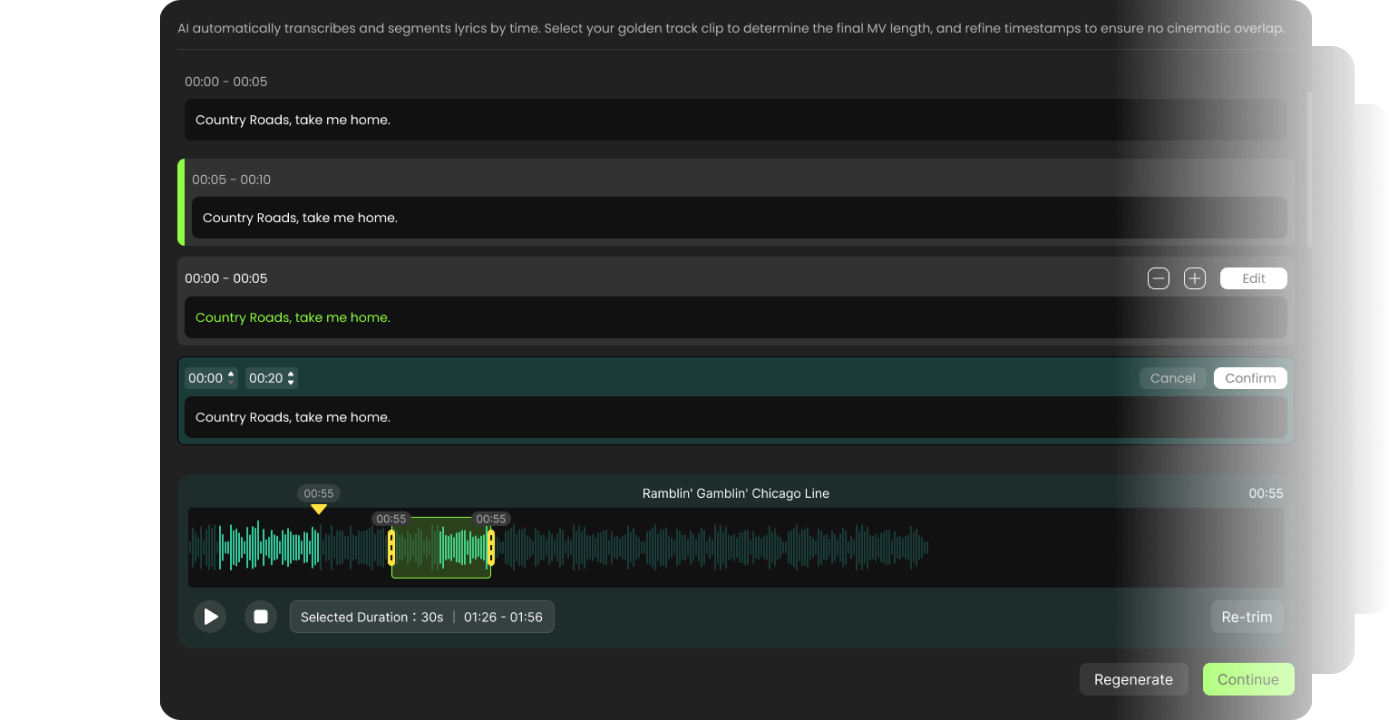
Task: Click the highlighted green waveform selection
Action: [441, 548]
